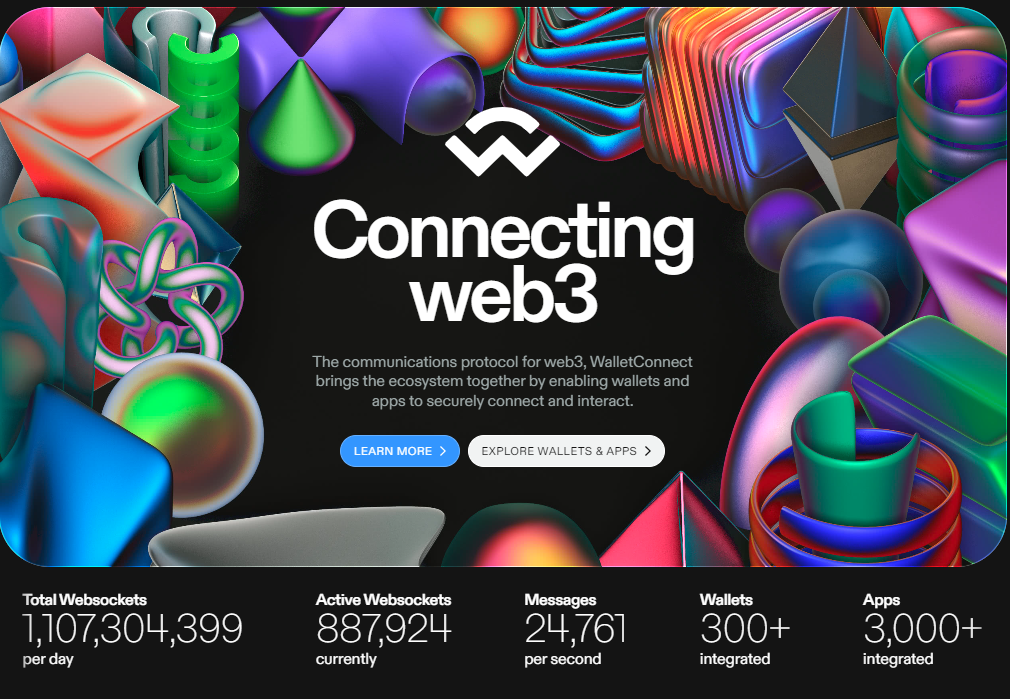The image size is (1010, 699).
Task: Click the Wallets 300+ integrated stat
Action: [x=745, y=629]
